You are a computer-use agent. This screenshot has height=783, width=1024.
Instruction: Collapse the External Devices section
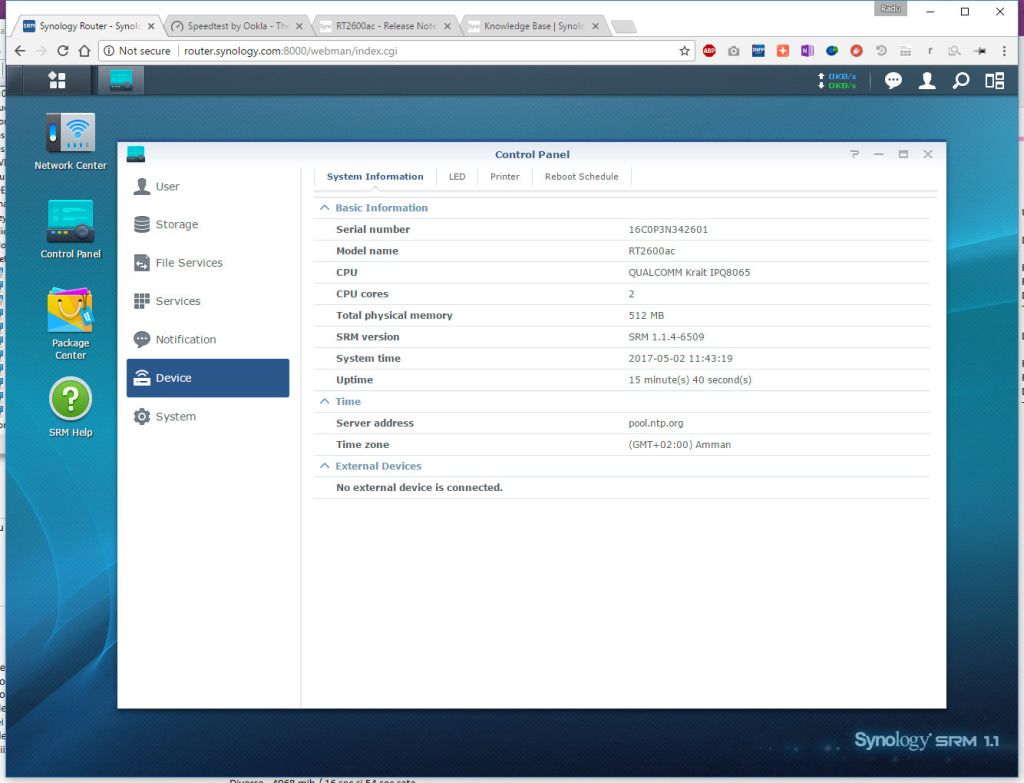click(x=324, y=466)
